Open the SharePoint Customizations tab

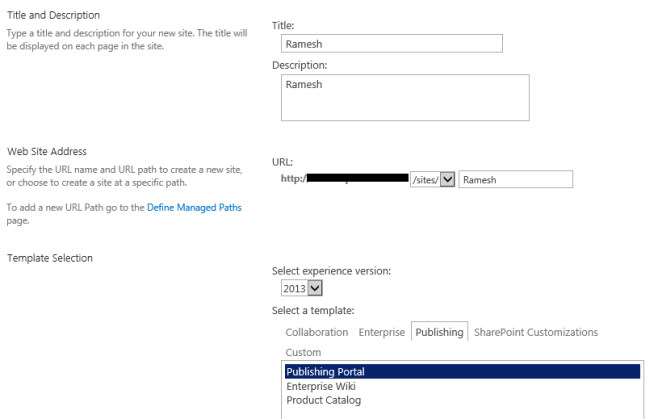(x=535, y=331)
